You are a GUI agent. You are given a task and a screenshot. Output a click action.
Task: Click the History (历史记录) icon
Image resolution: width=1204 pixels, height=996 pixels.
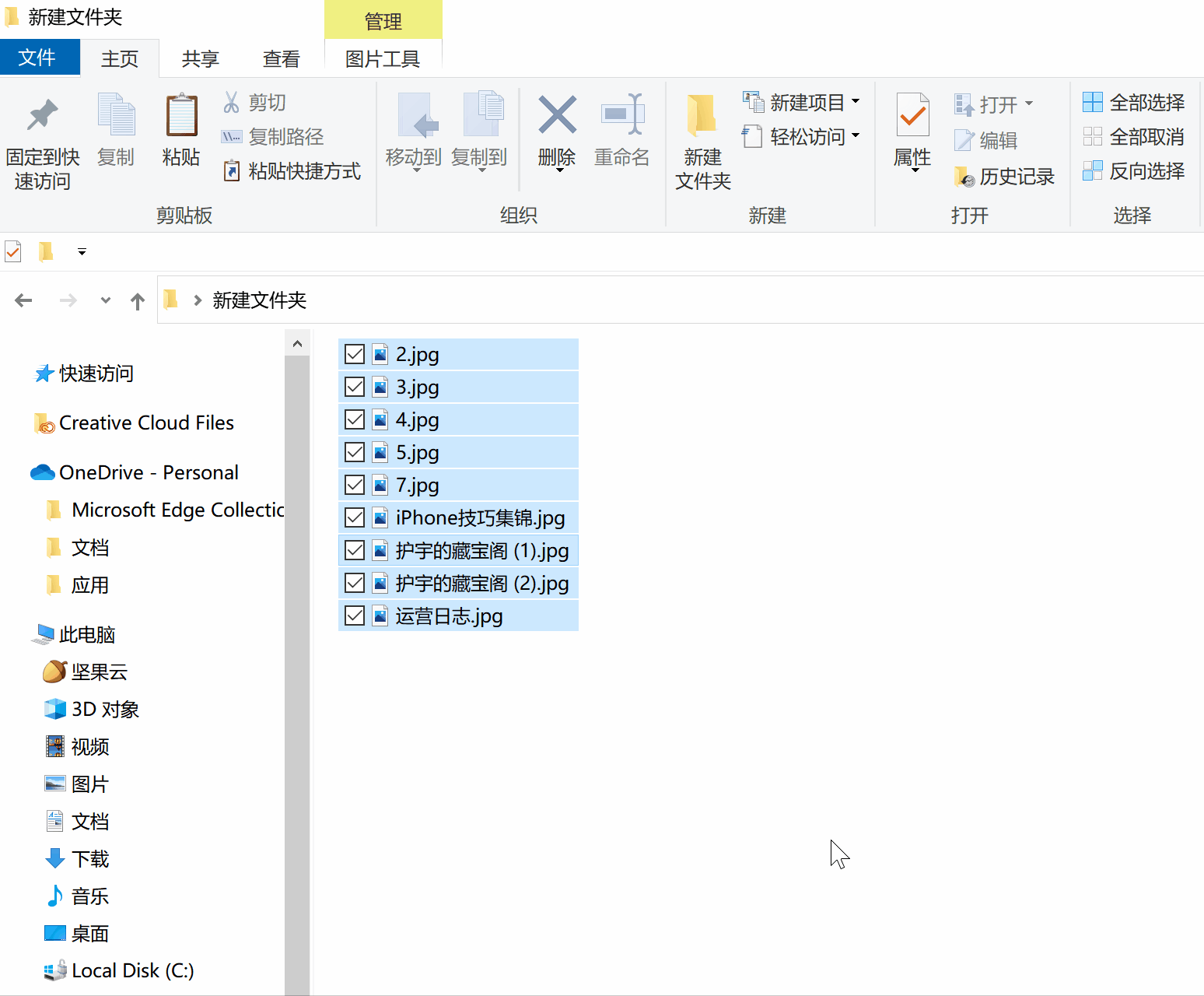click(x=1006, y=176)
